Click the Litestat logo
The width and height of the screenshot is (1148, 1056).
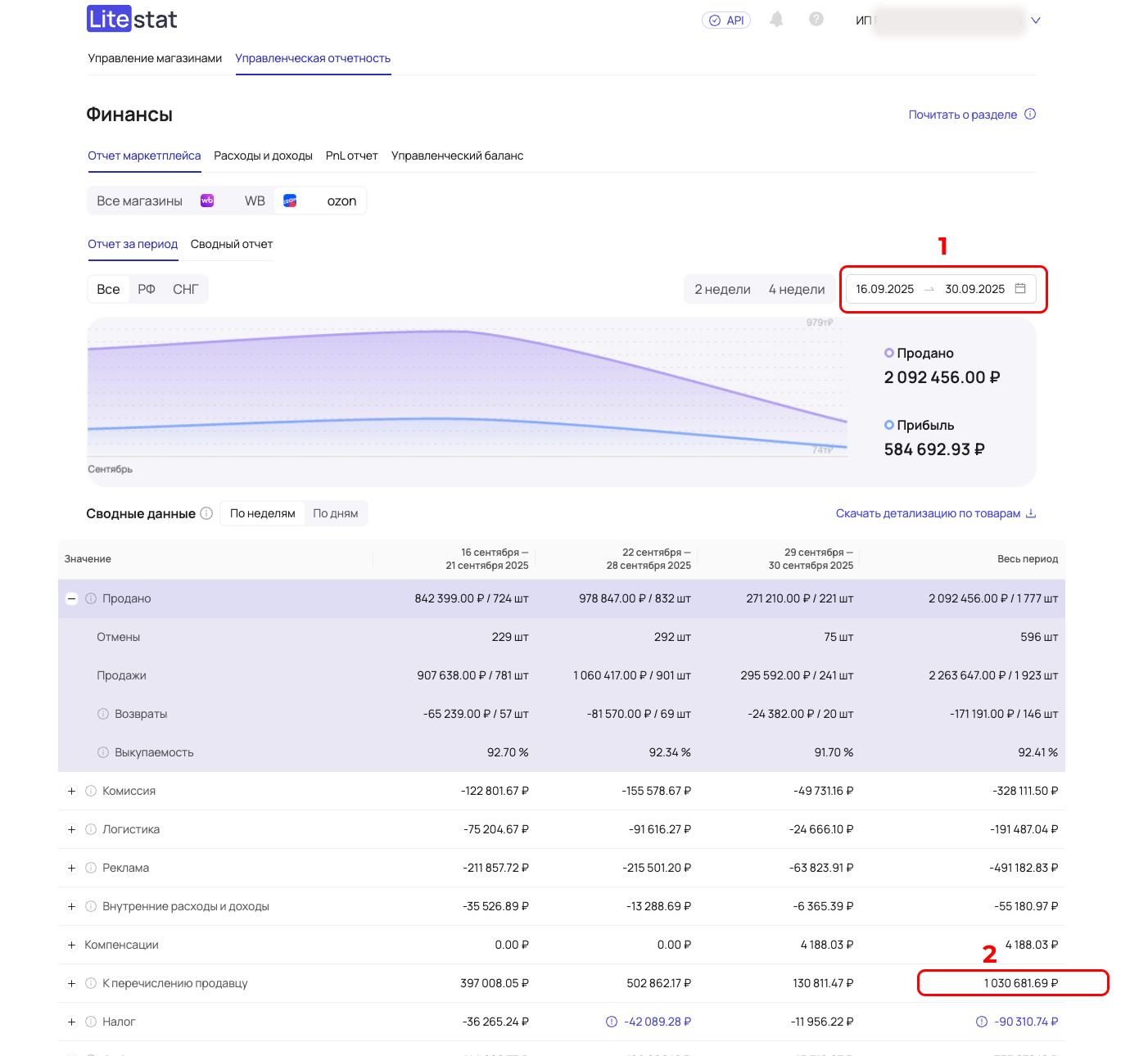[x=132, y=20]
